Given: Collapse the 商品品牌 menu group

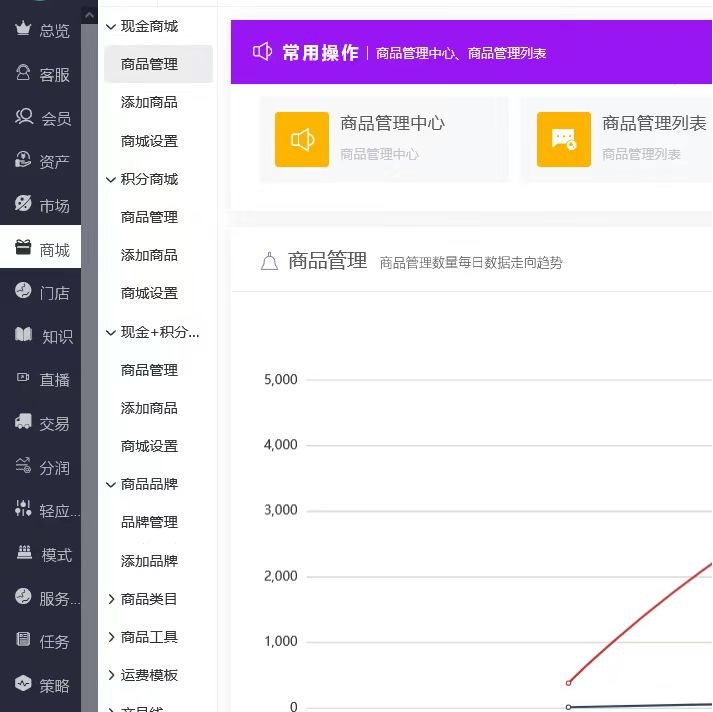Looking at the screenshot, I should pyautogui.click(x=110, y=485).
